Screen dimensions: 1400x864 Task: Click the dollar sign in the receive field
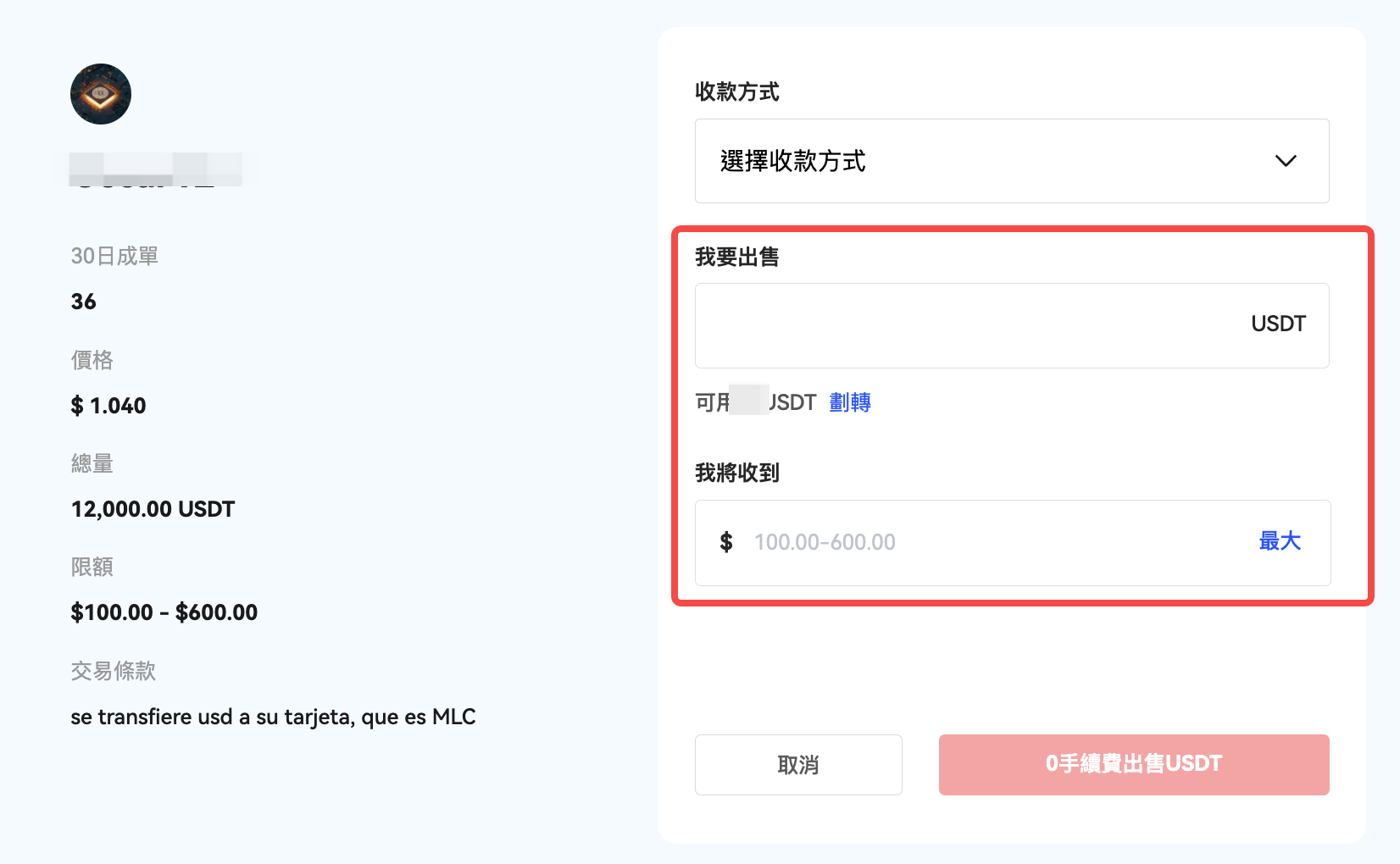tap(726, 542)
